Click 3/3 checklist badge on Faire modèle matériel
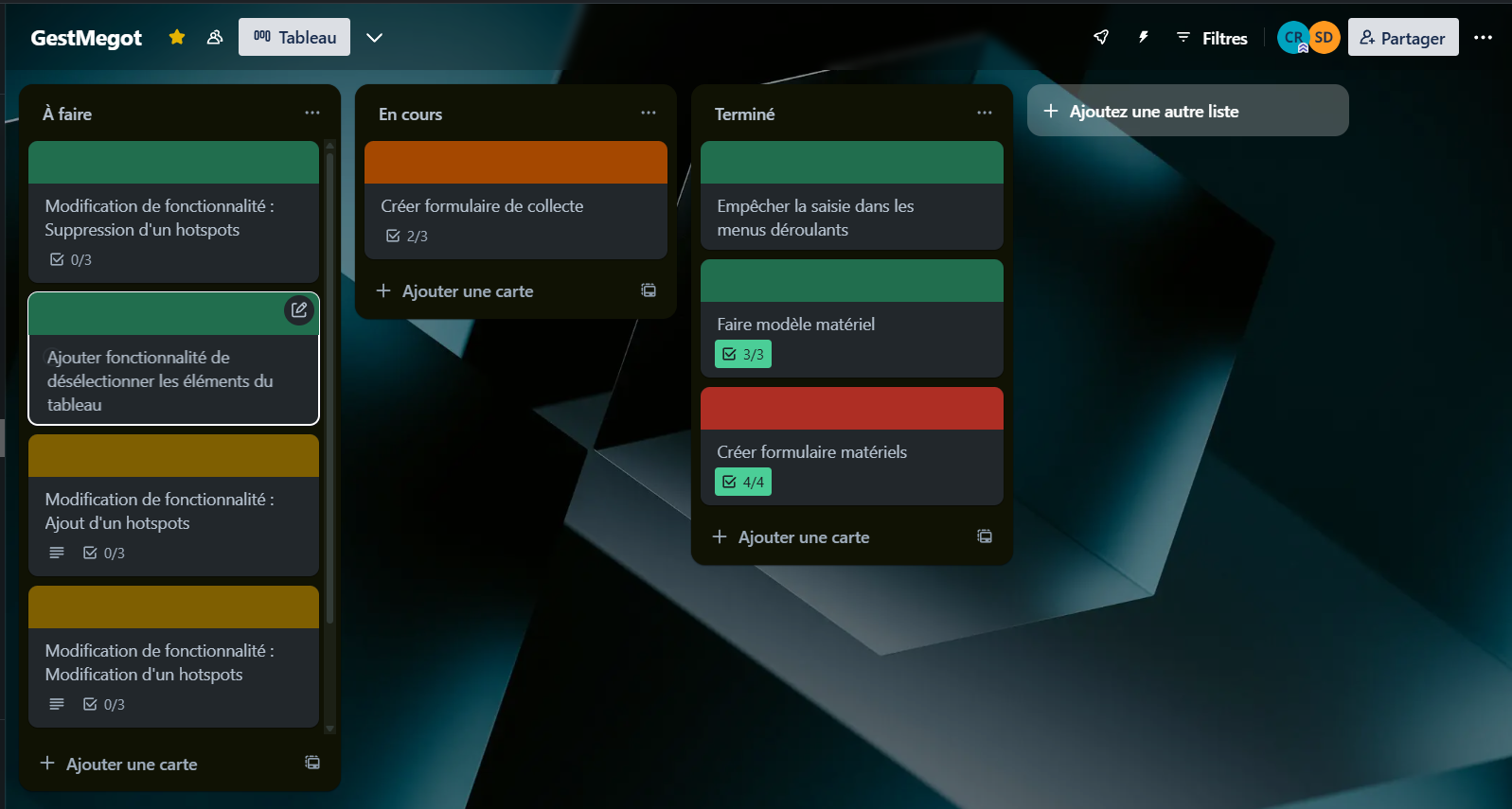The height and width of the screenshot is (809, 1512). click(743, 354)
